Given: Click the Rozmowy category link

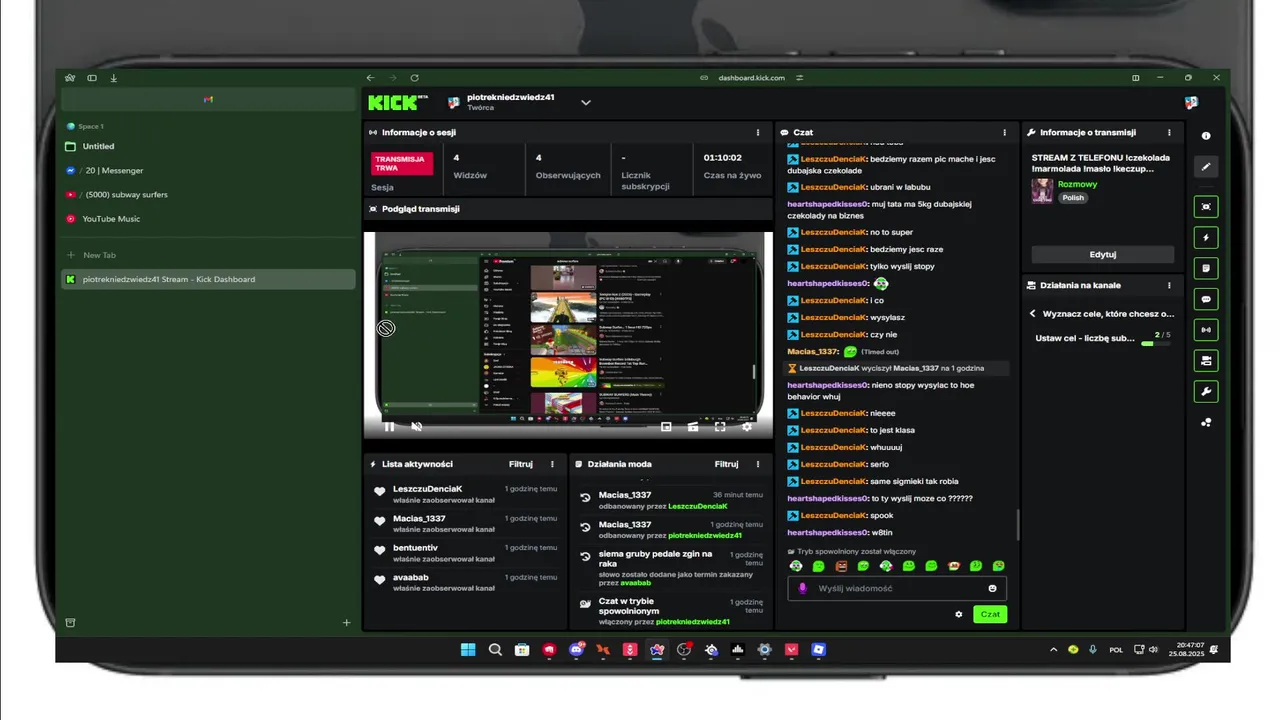Looking at the screenshot, I should pos(1077,184).
